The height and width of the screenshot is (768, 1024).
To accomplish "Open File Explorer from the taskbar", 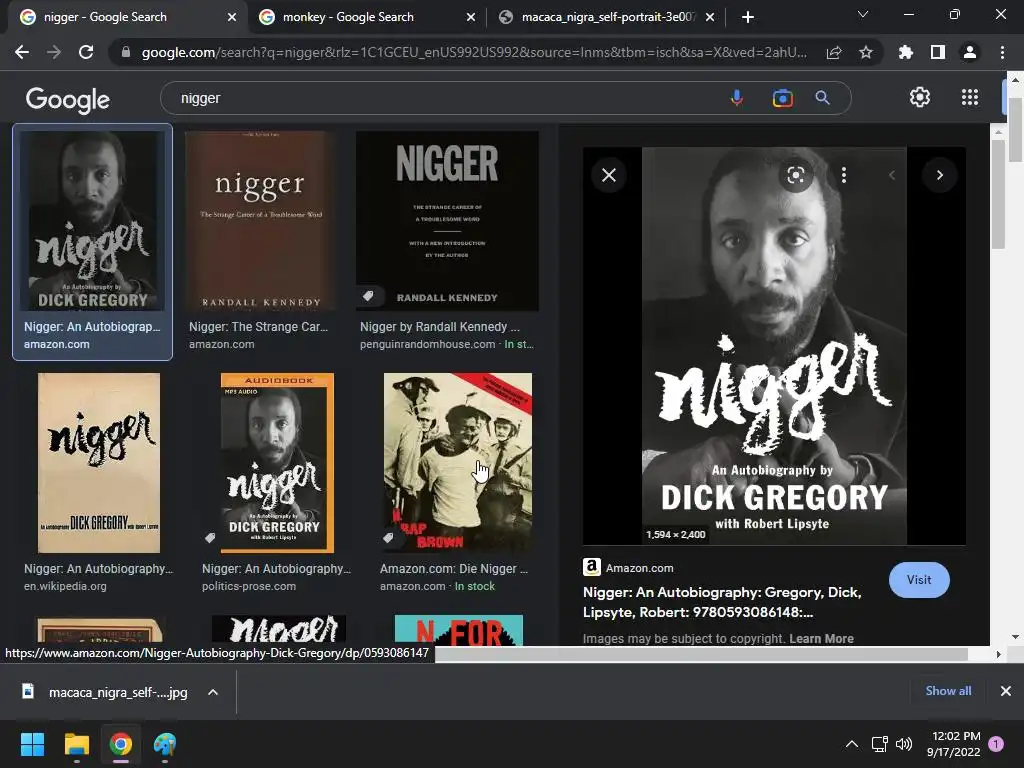I will tap(76, 744).
